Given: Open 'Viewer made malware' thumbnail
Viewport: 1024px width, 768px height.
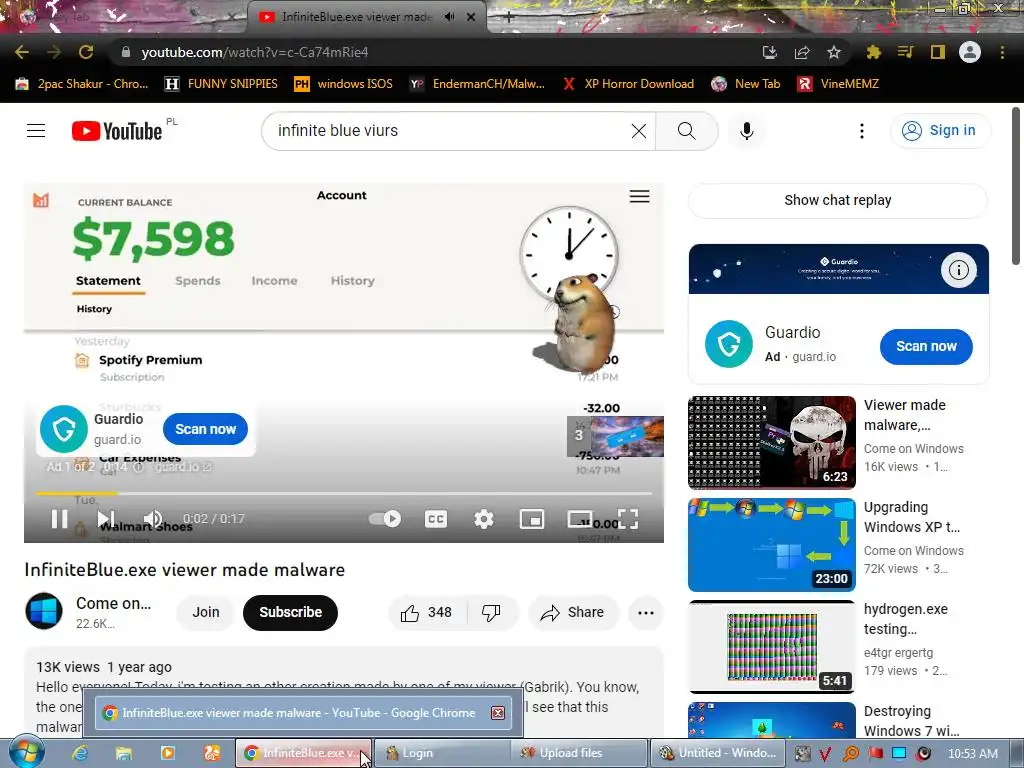Looking at the screenshot, I should (x=771, y=442).
